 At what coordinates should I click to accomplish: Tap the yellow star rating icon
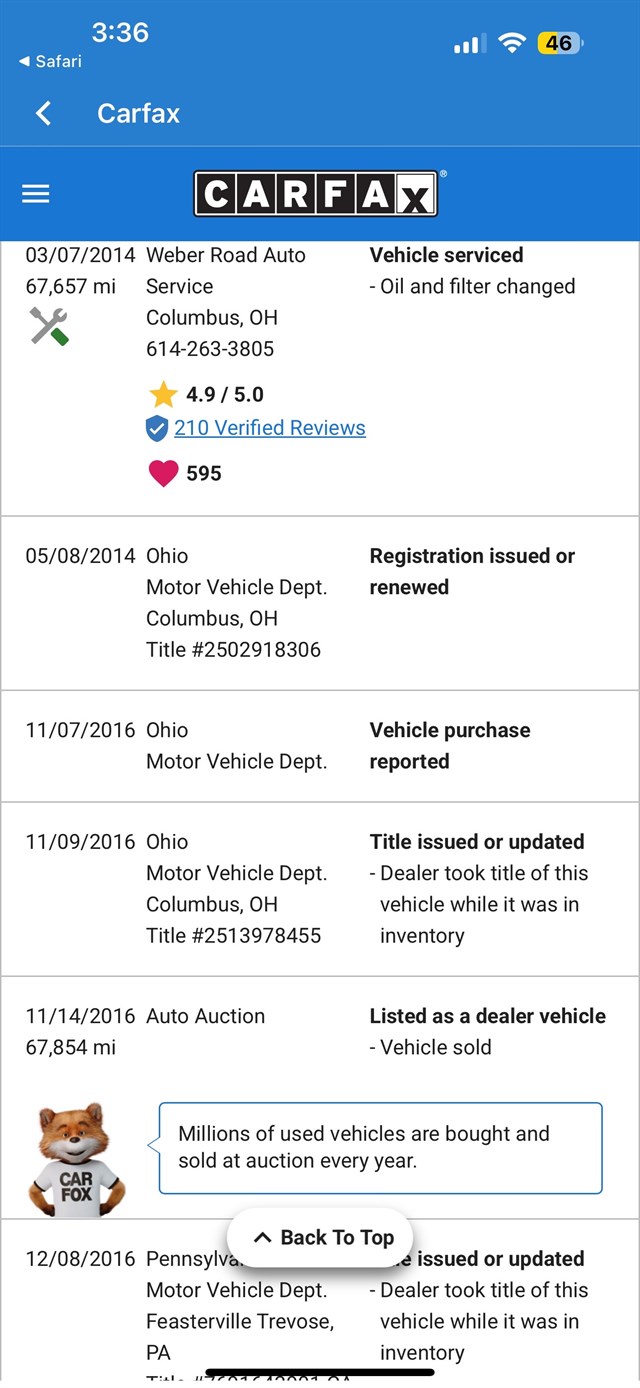click(163, 394)
